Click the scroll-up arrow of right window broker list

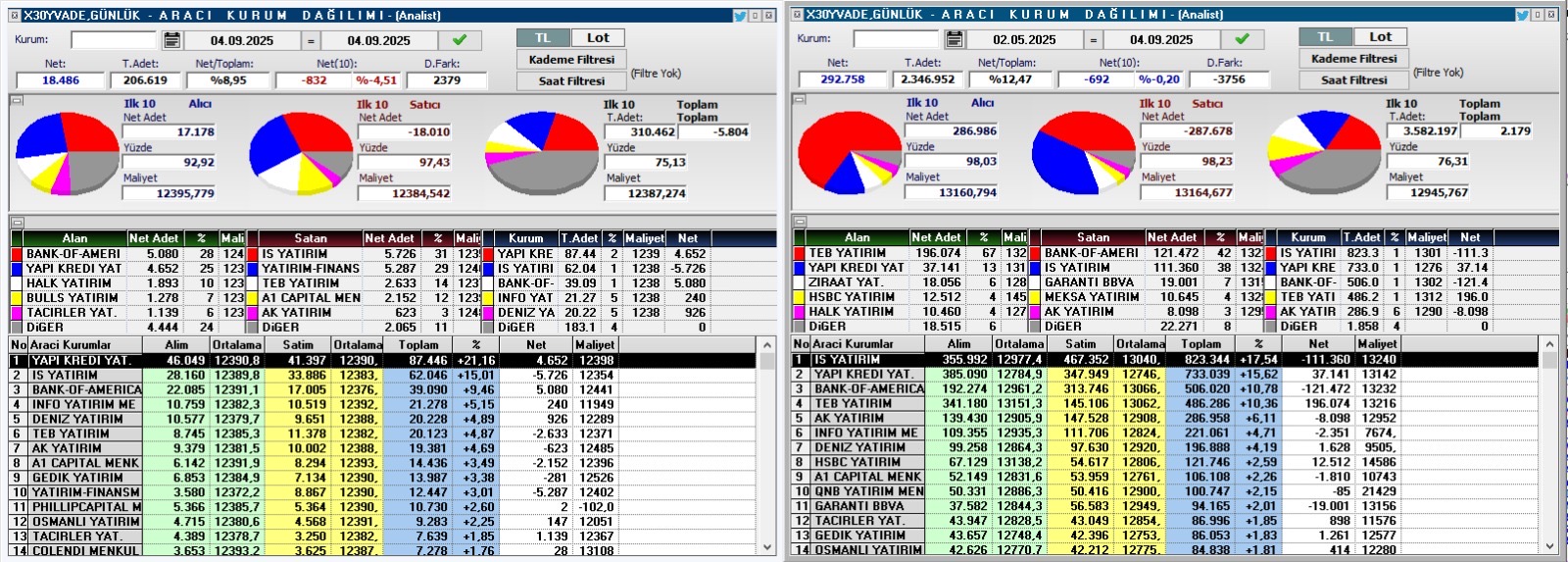[x=1549, y=344]
